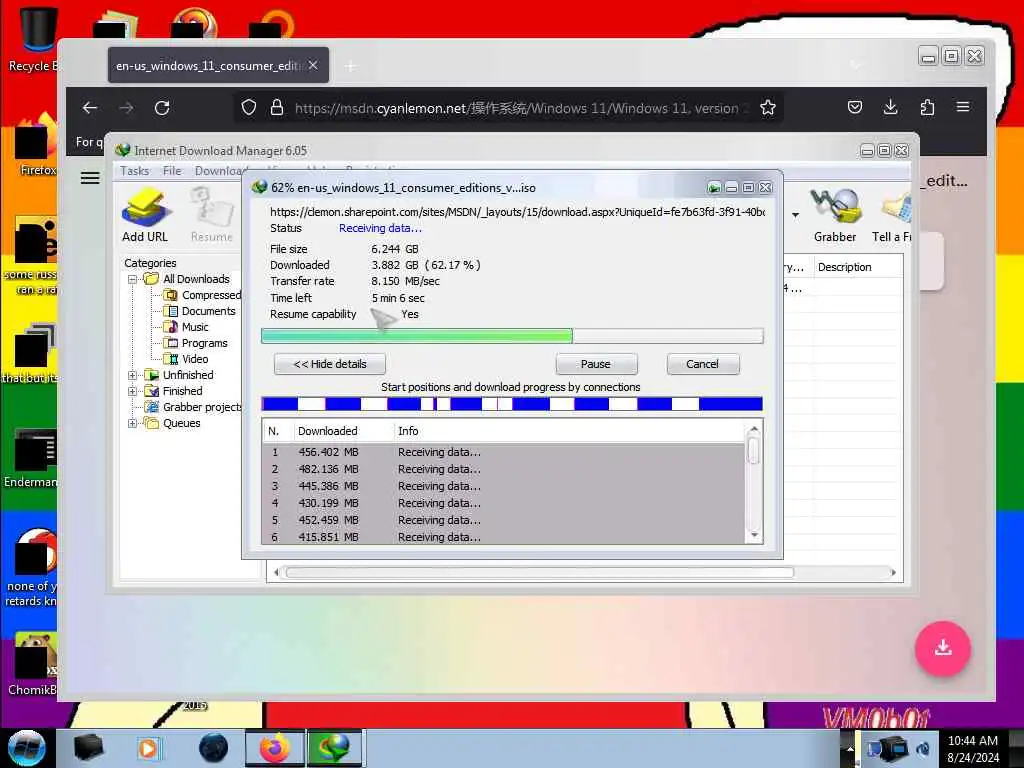Open the Grabber tool in IDM toolbar
Viewport: 1024px width, 768px height.
tap(834, 214)
